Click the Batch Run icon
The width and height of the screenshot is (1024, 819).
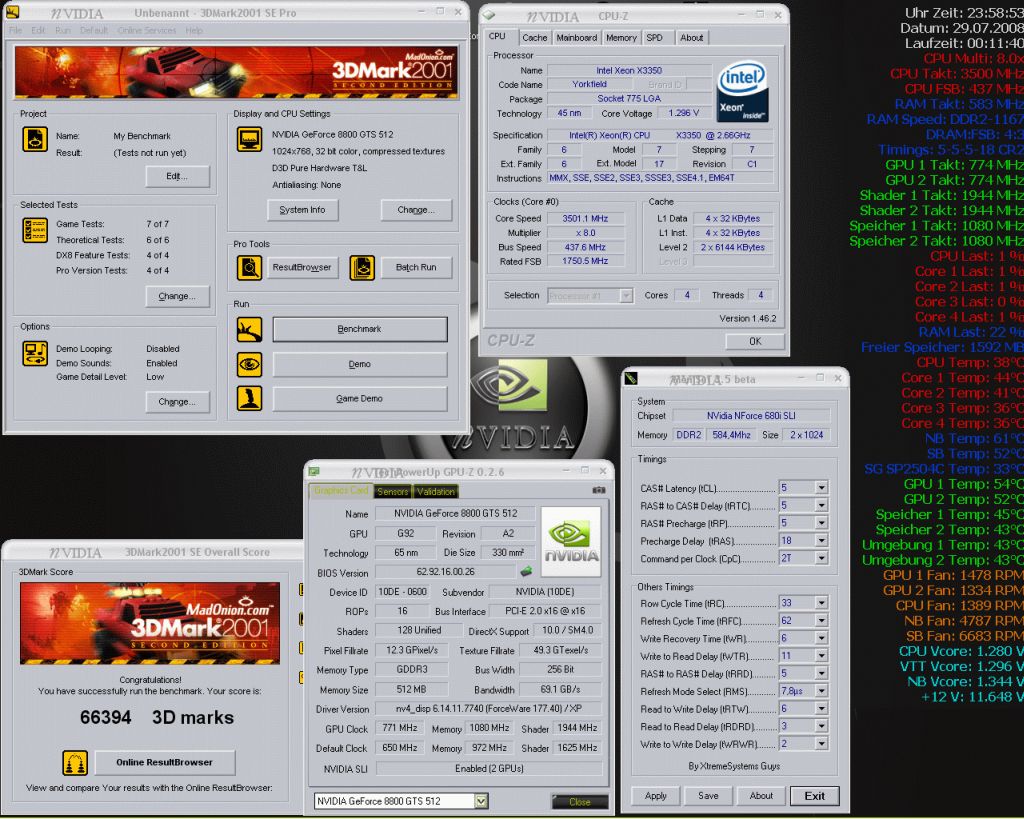pyautogui.click(x=362, y=267)
